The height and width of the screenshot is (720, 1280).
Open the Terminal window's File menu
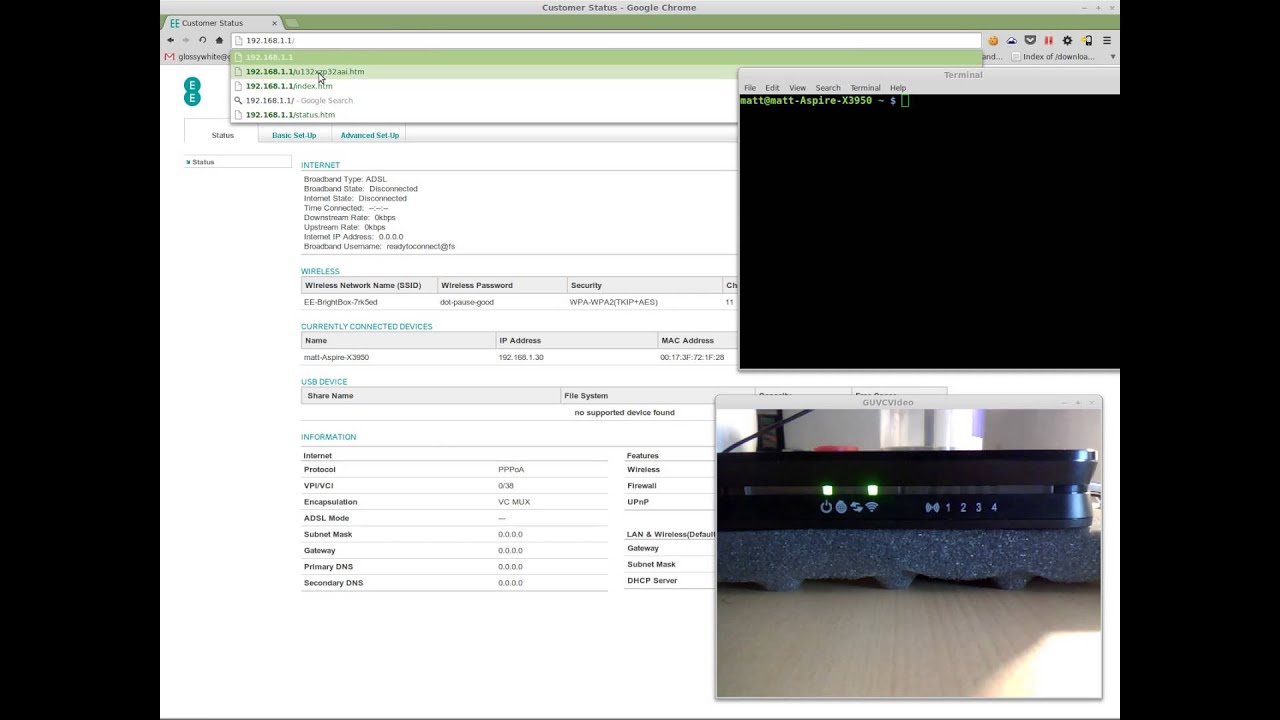click(x=750, y=88)
